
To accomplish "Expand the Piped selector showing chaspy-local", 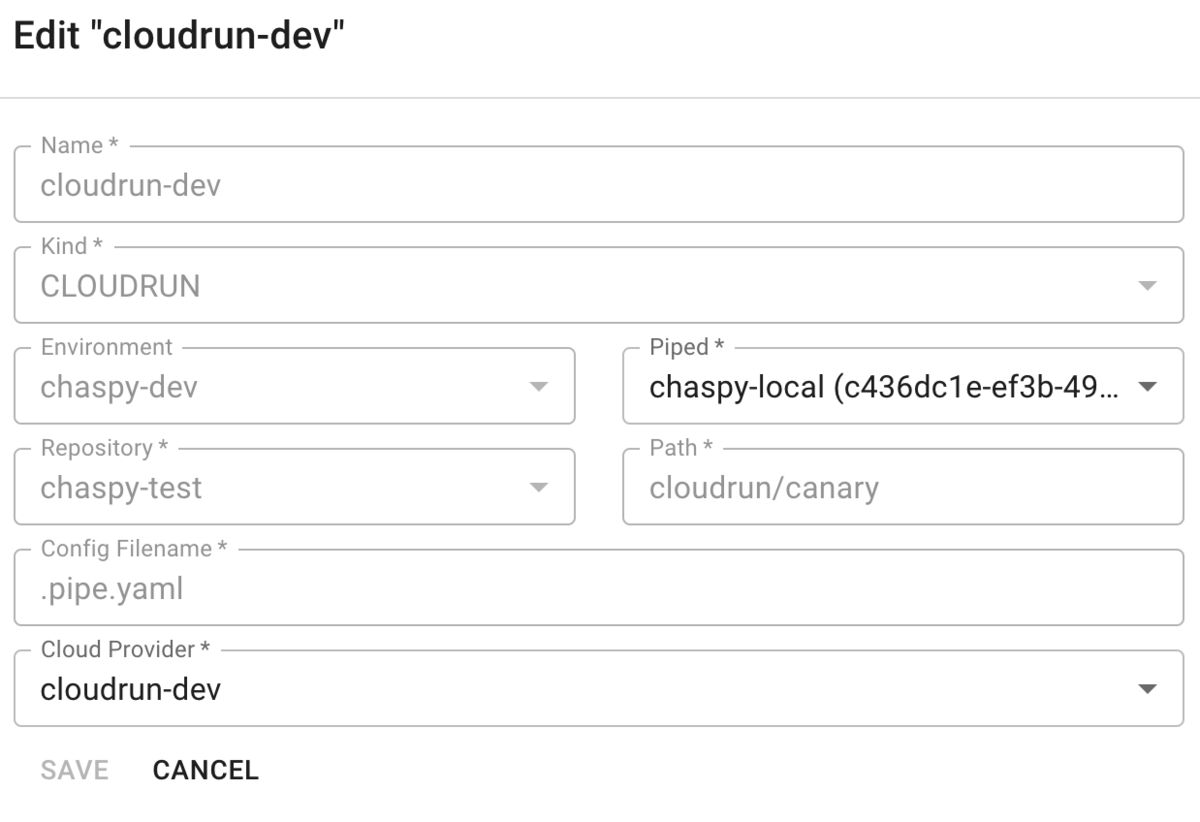I will 903,386.
